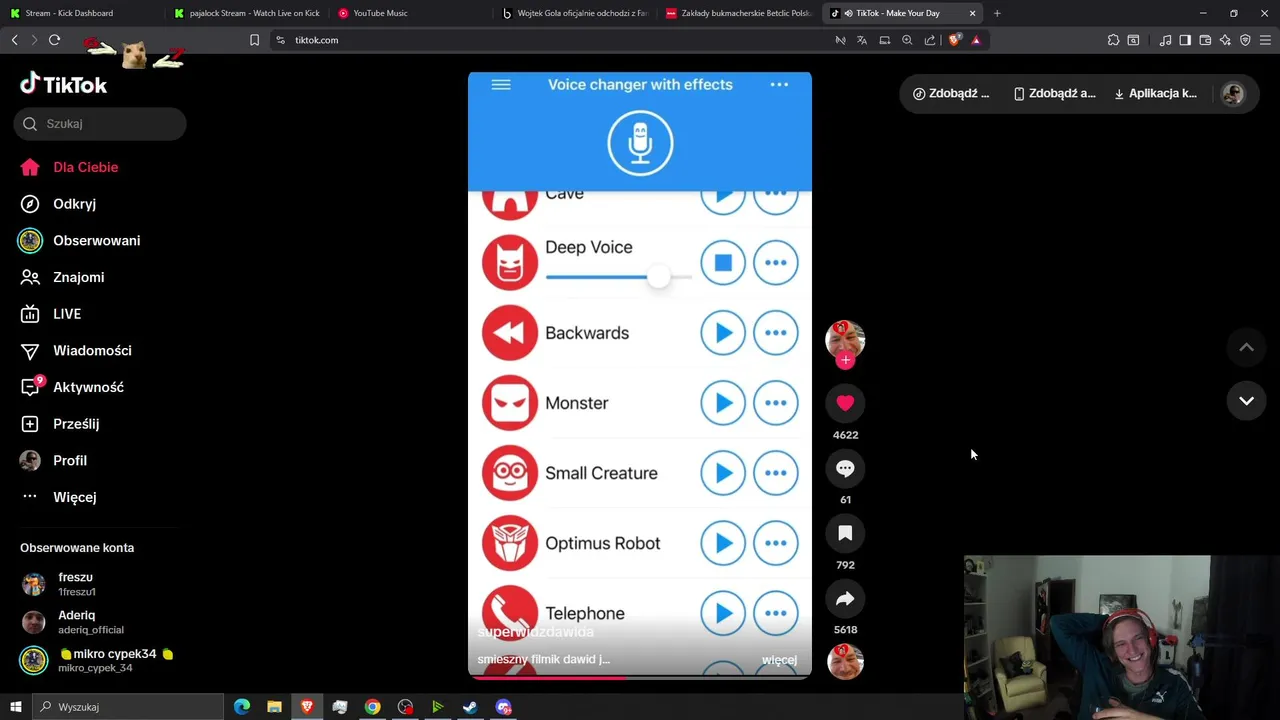Open a new browser tab

(997, 13)
